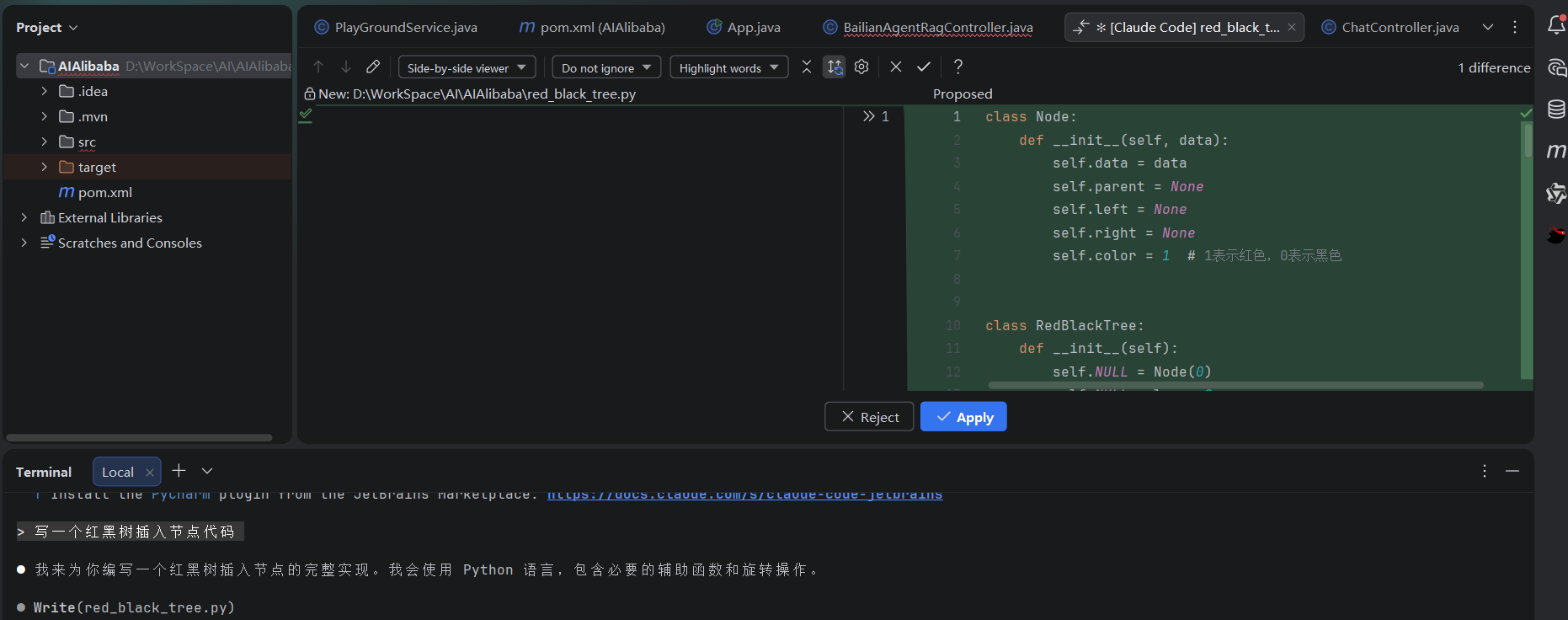Click the Write(red_black_tree.py) terminal line
1568x620 pixels.
(134, 607)
